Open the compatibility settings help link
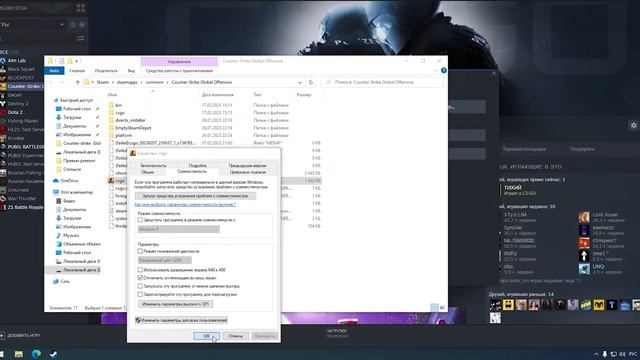This screenshot has height=360, width=640. click(x=185, y=204)
